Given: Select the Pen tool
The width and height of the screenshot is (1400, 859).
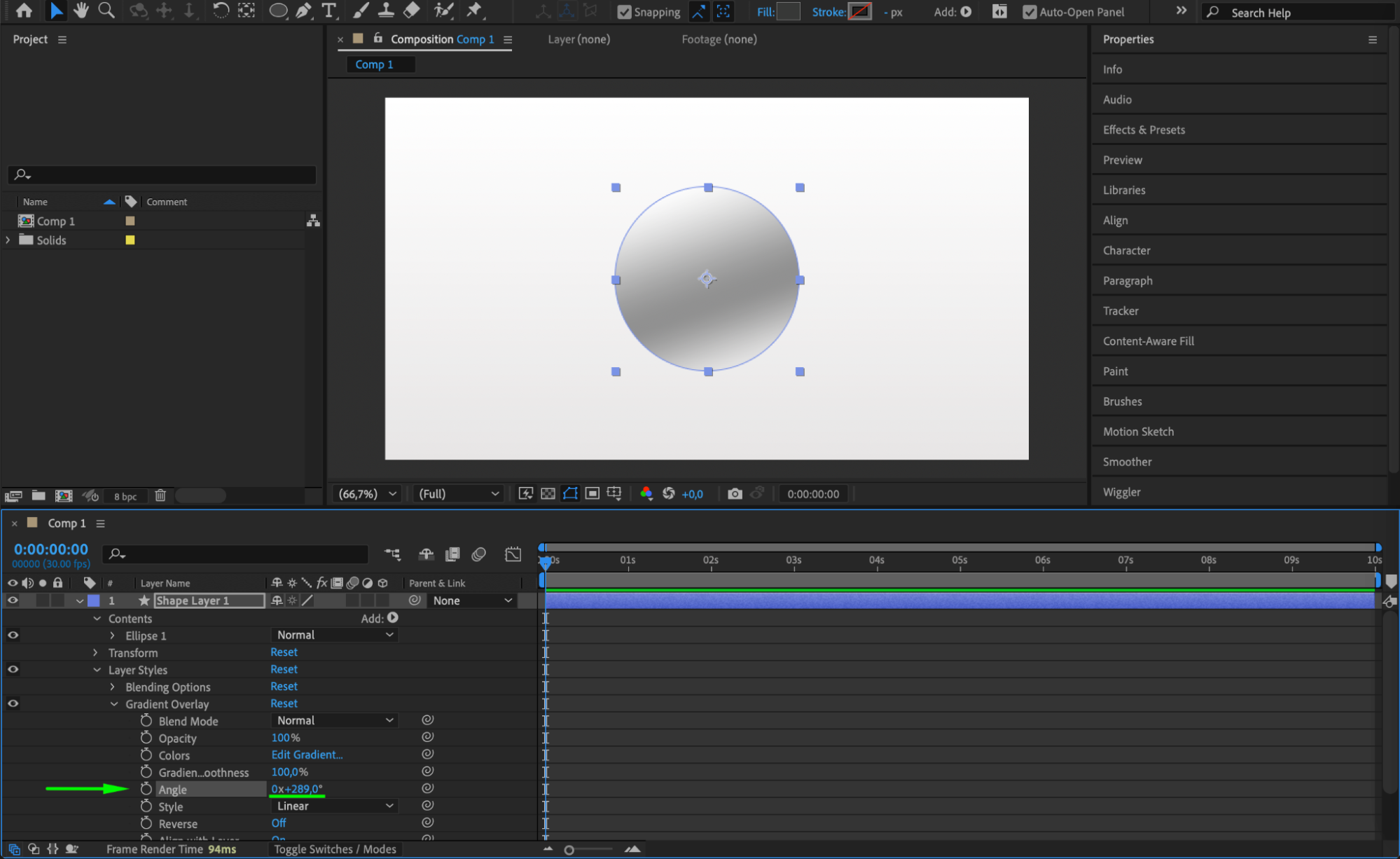Looking at the screenshot, I should [x=303, y=11].
